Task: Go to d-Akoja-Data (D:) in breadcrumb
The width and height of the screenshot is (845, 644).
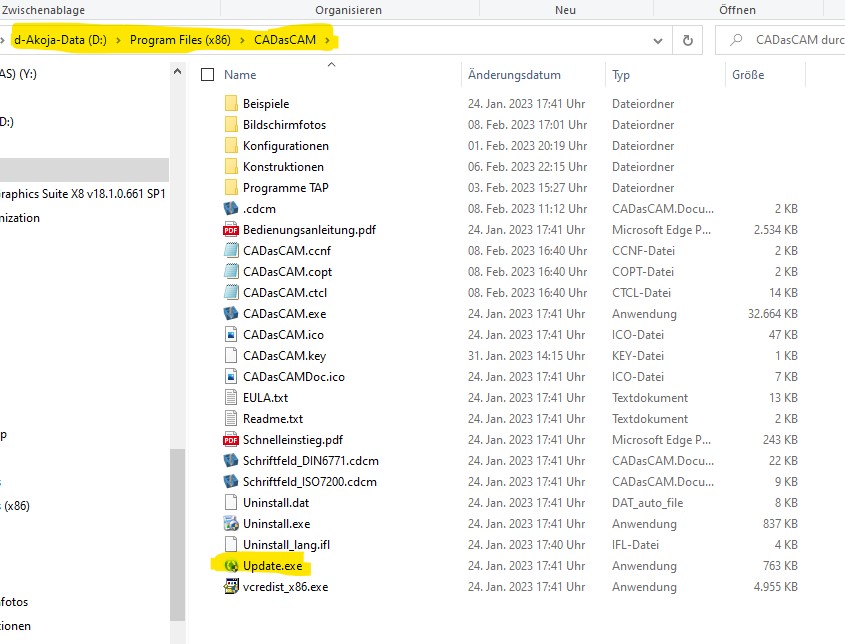Action: point(60,40)
